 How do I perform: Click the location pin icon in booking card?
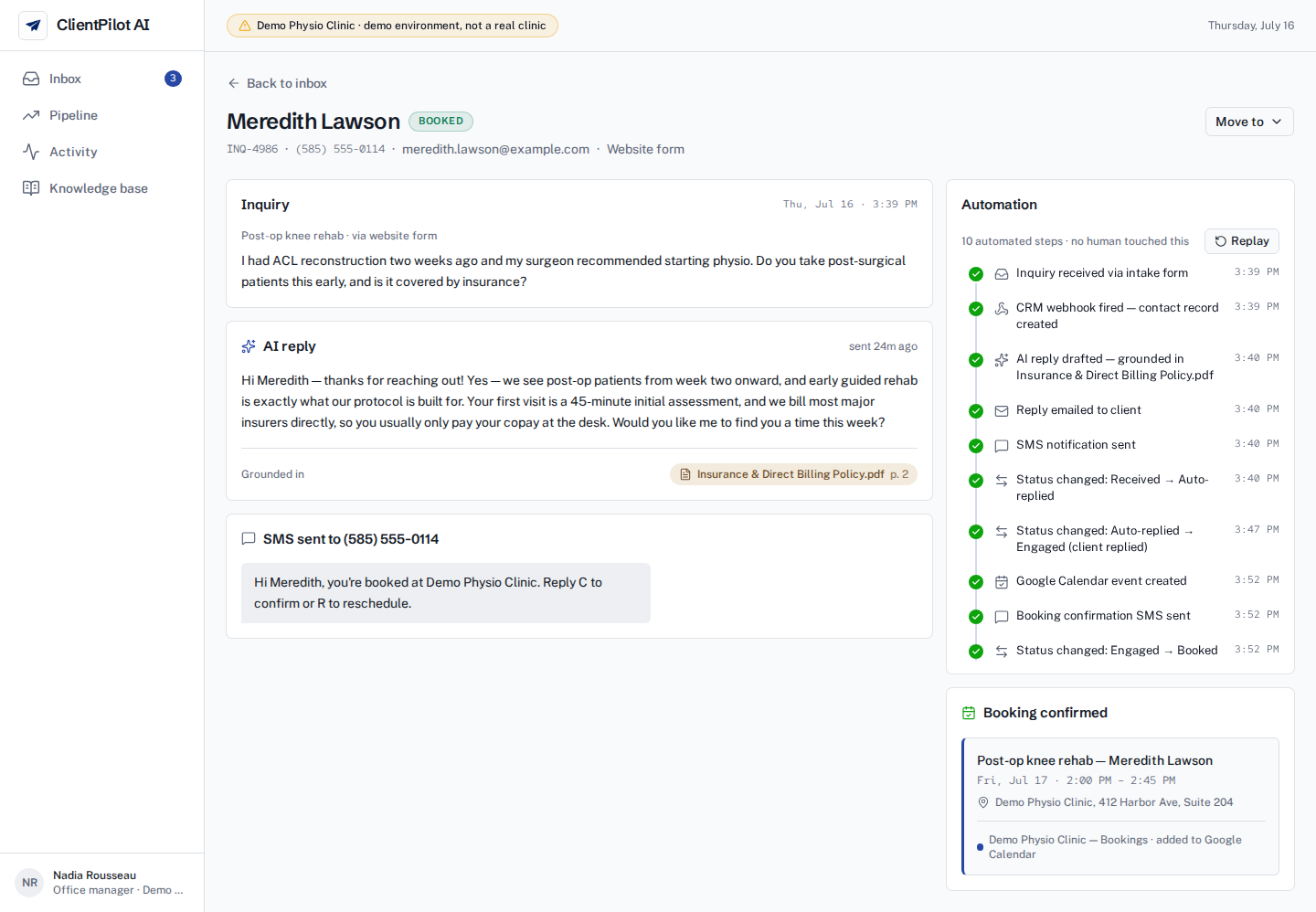983,802
